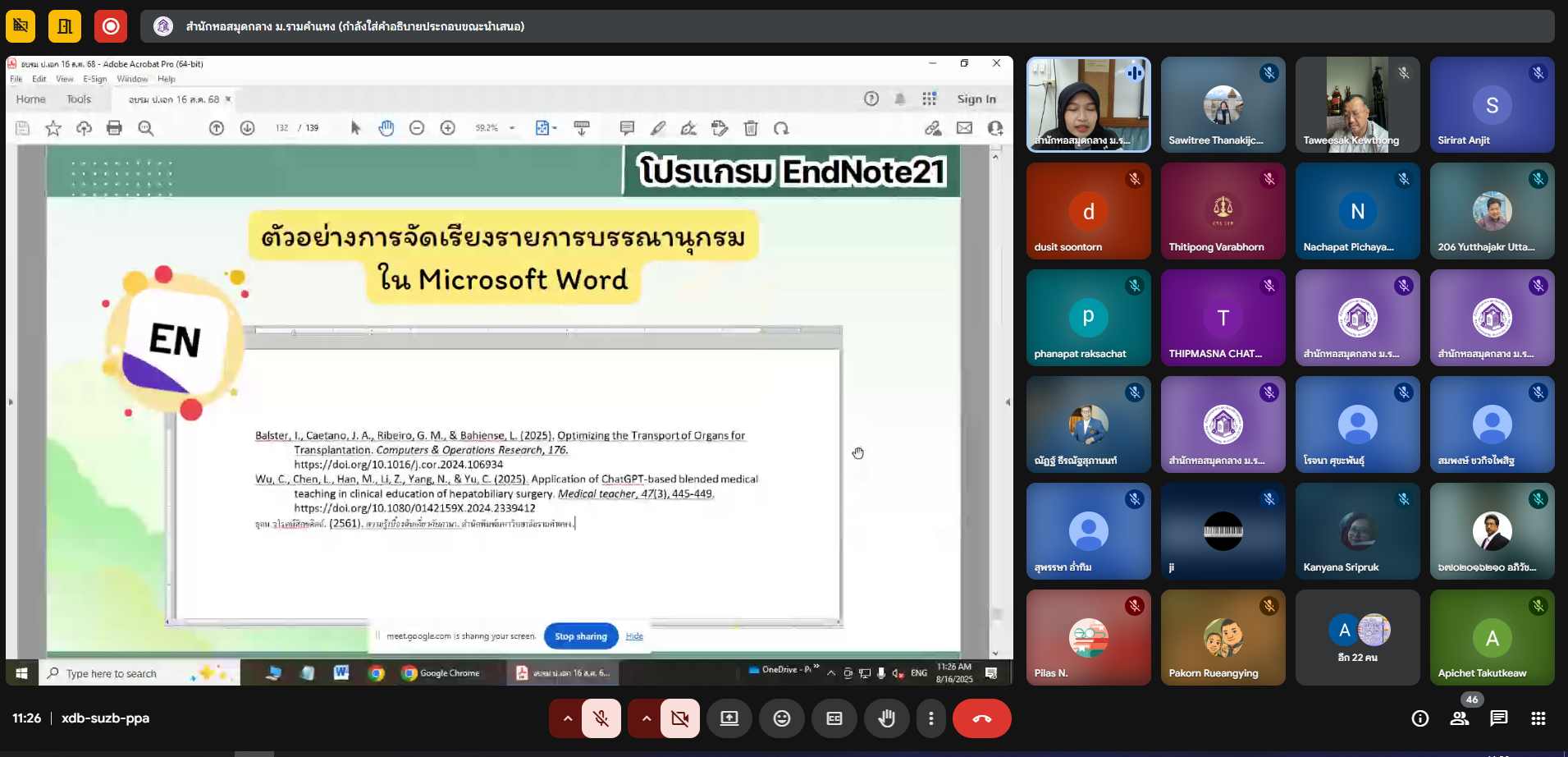Screen dimensions: 1568x757
Task: Show hidden tray icons chevron
Action: click(831, 673)
